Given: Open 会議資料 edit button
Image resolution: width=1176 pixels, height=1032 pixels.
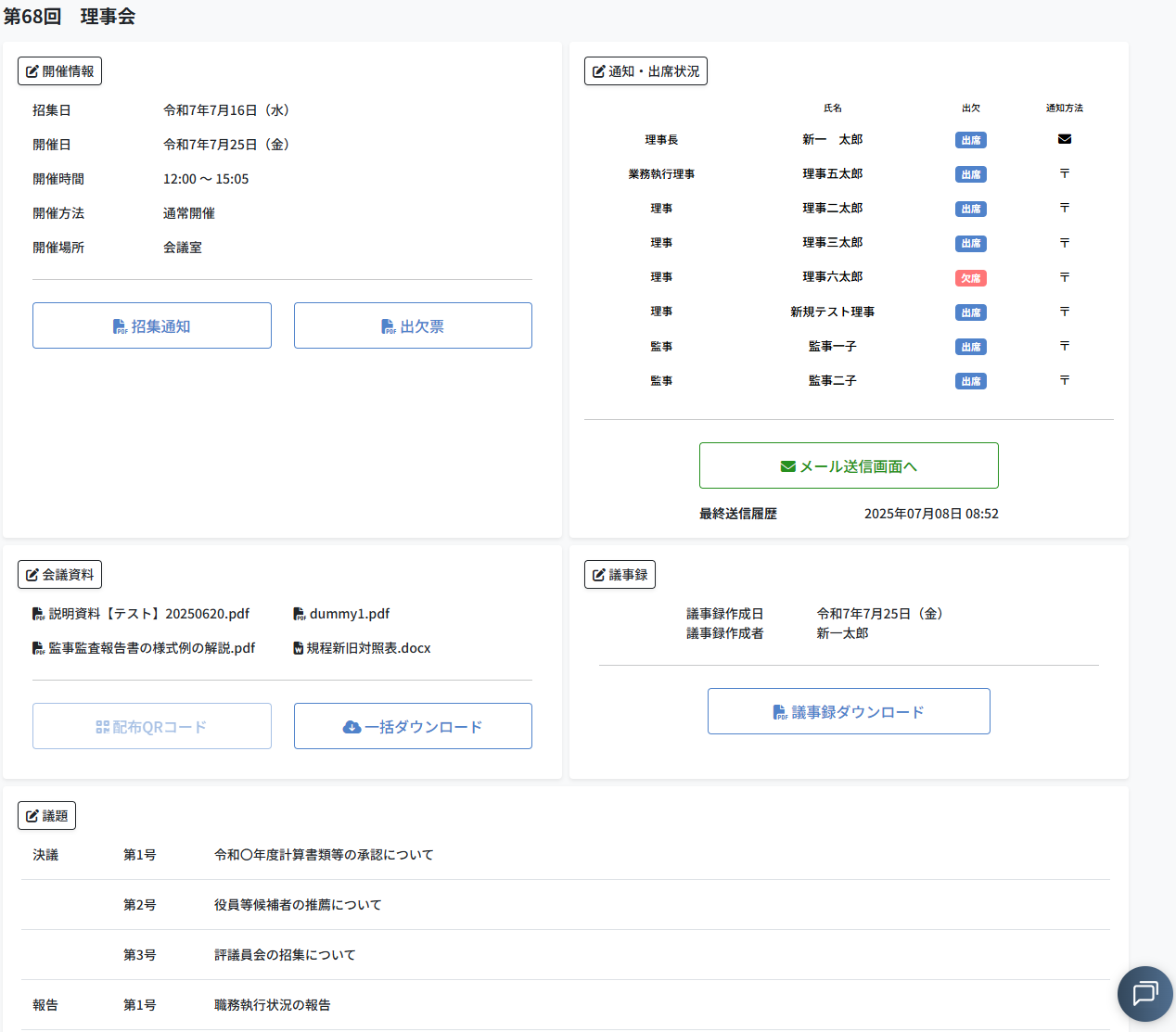Looking at the screenshot, I should (59, 575).
